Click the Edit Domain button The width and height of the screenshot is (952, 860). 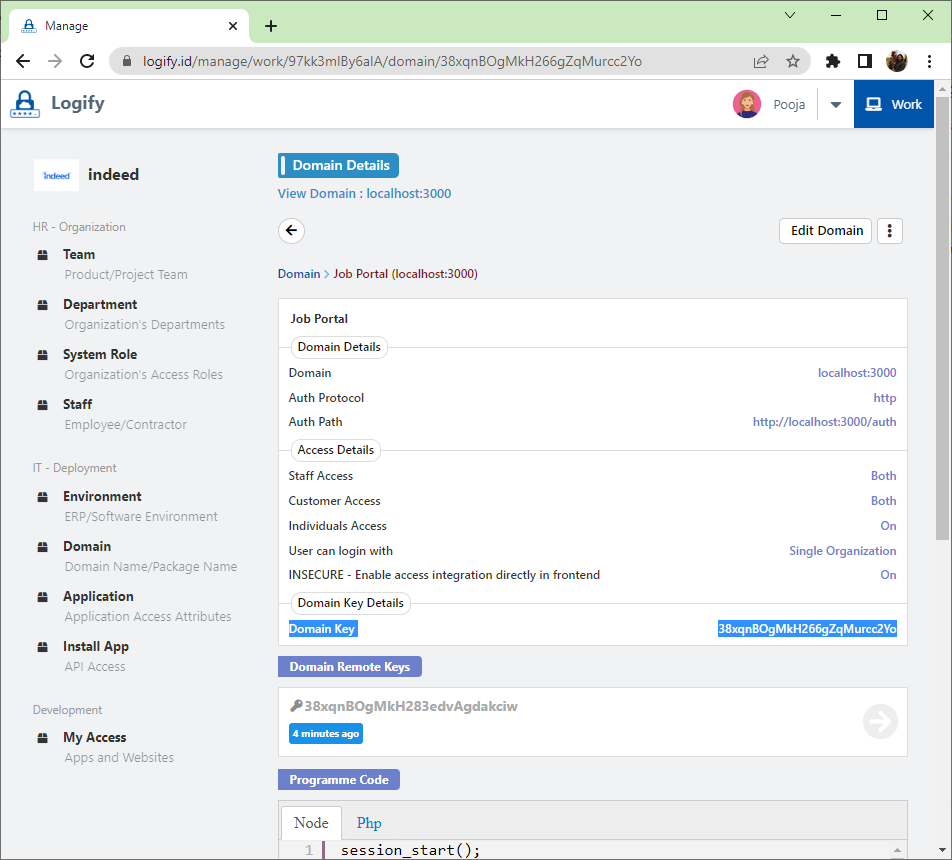(x=826, y=231)
